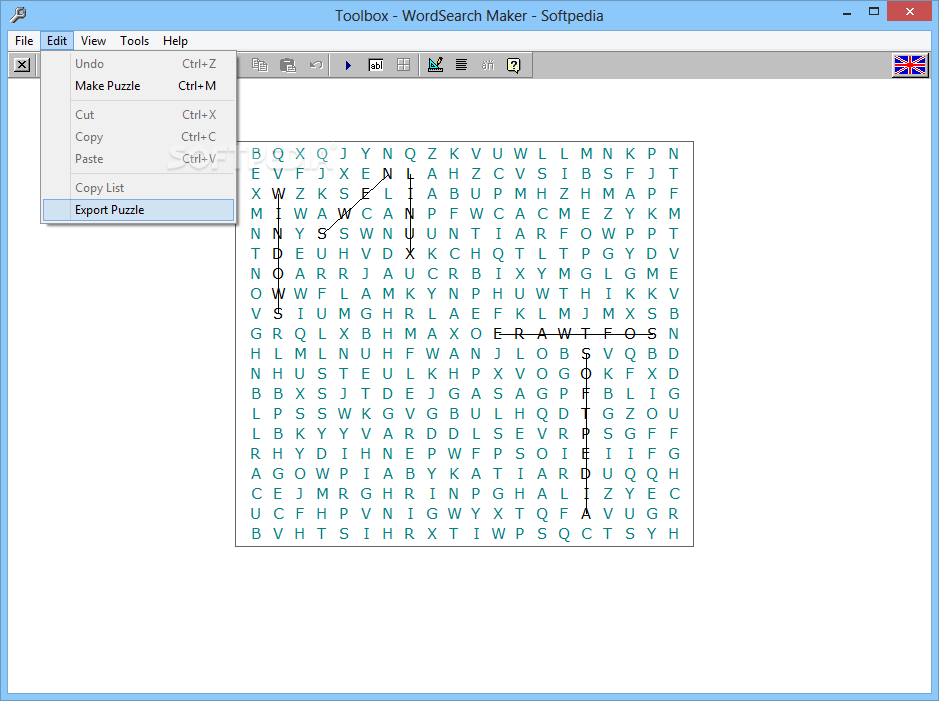Viewport: 939px width, 701px height.
Task: Close the open Edit menu
Action: [57, 41]
